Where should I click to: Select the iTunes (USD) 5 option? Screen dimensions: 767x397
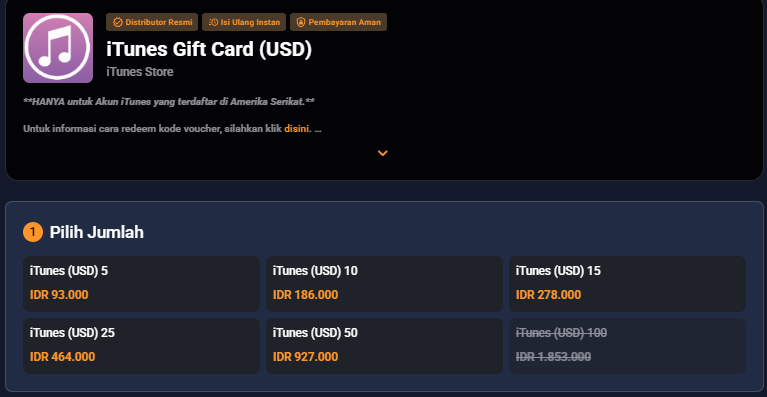pyautogui.click(x=141, y=284)
